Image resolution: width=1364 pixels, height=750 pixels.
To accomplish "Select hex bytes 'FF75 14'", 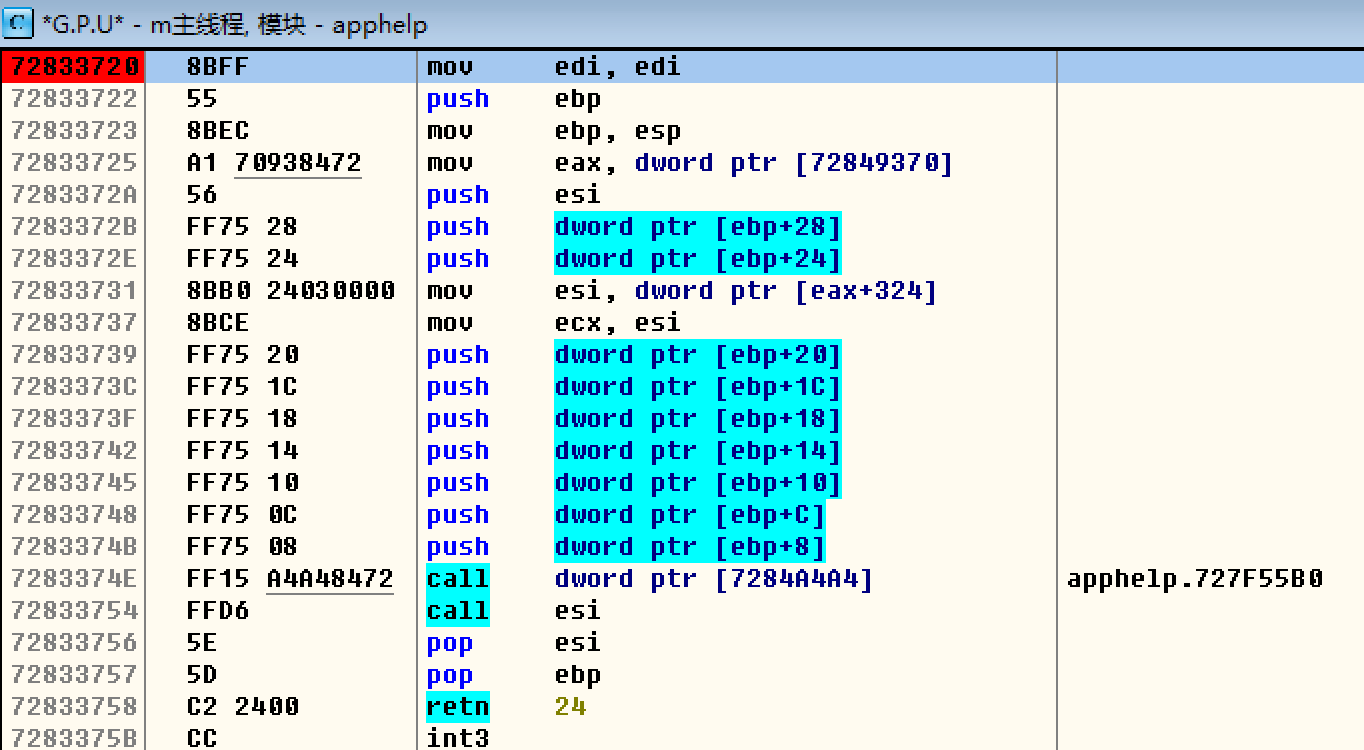I will (x=242, y=451).
